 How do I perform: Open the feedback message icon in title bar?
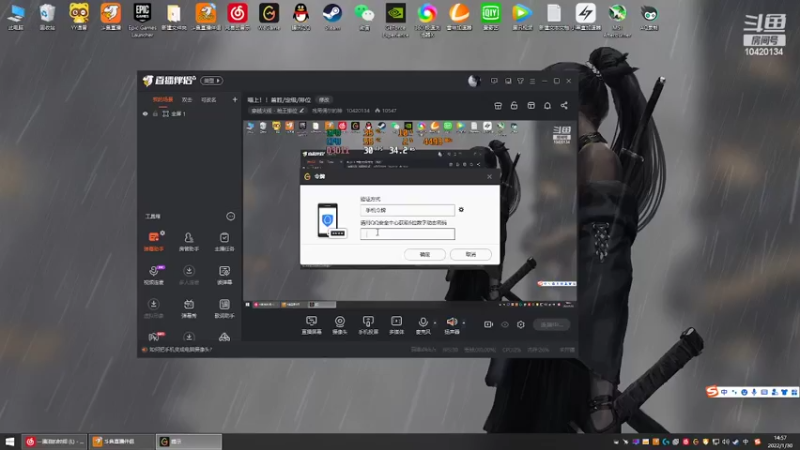(x=494, y=81)
